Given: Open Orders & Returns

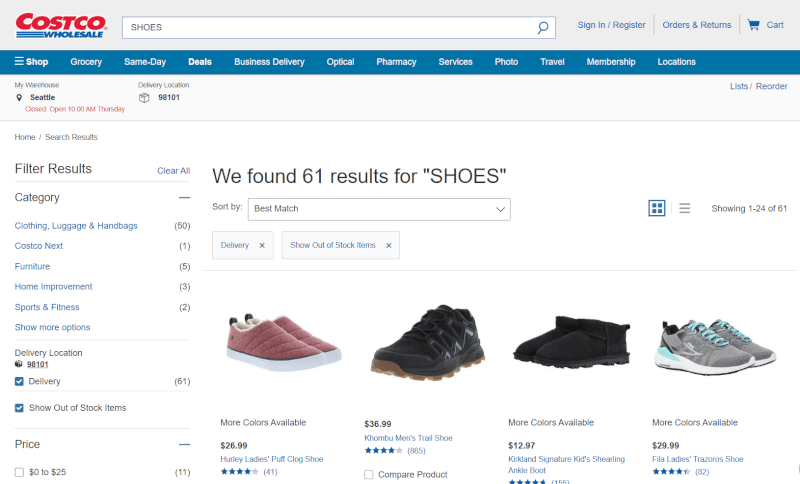Looking at the screenshot, I should click(x=697, y=25).
